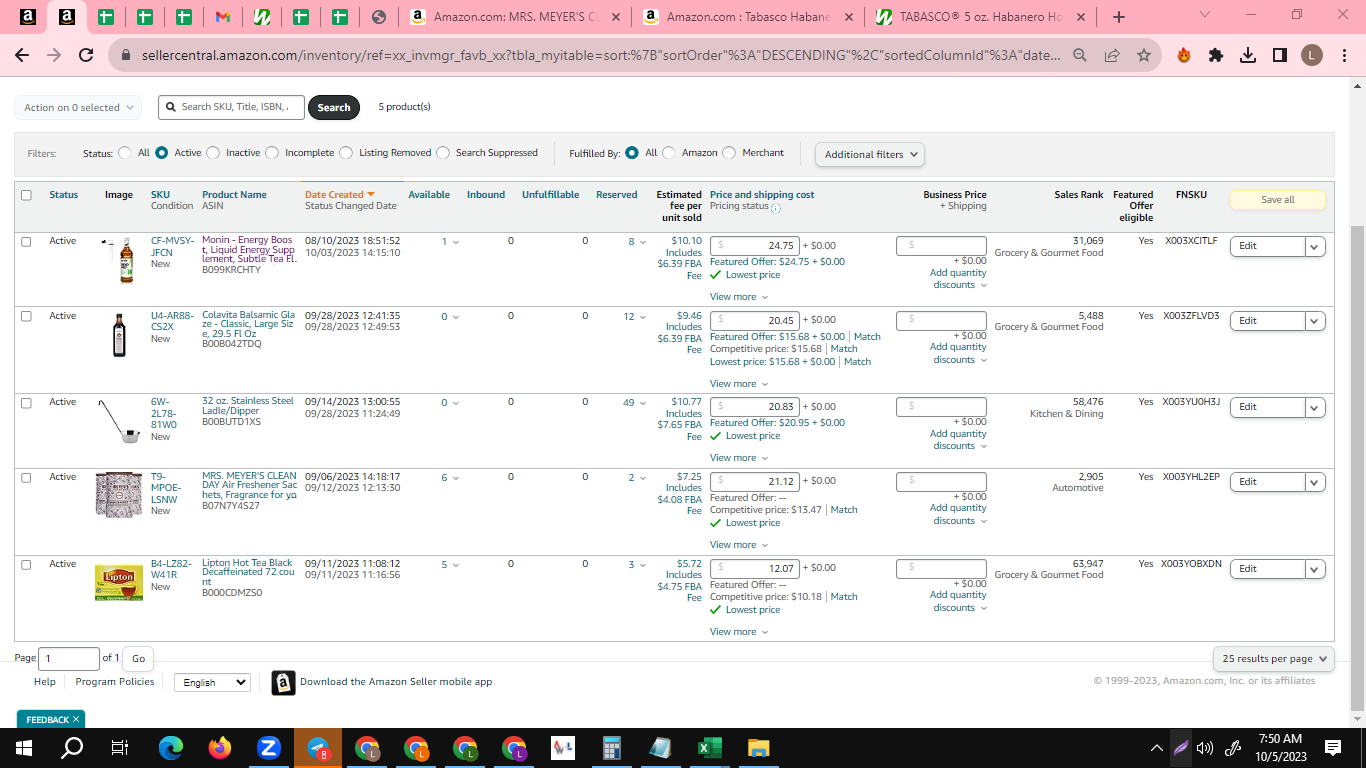Open the Action on 0 selected dropdown
This screenshot has height=768, width=1366.
pos(78,107)
